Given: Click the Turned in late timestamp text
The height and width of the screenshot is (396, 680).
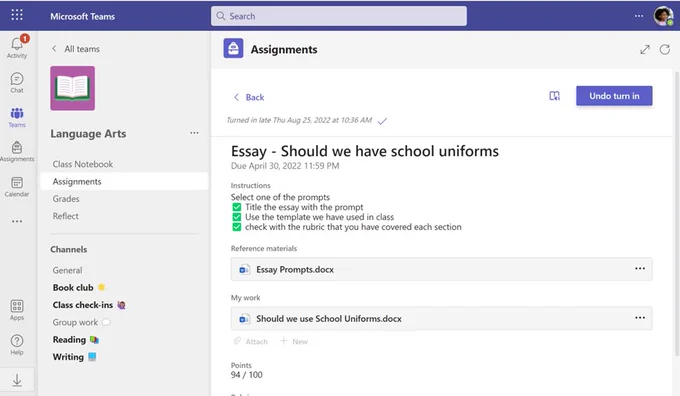Looking at the screenshot, I should pos(299,120).
